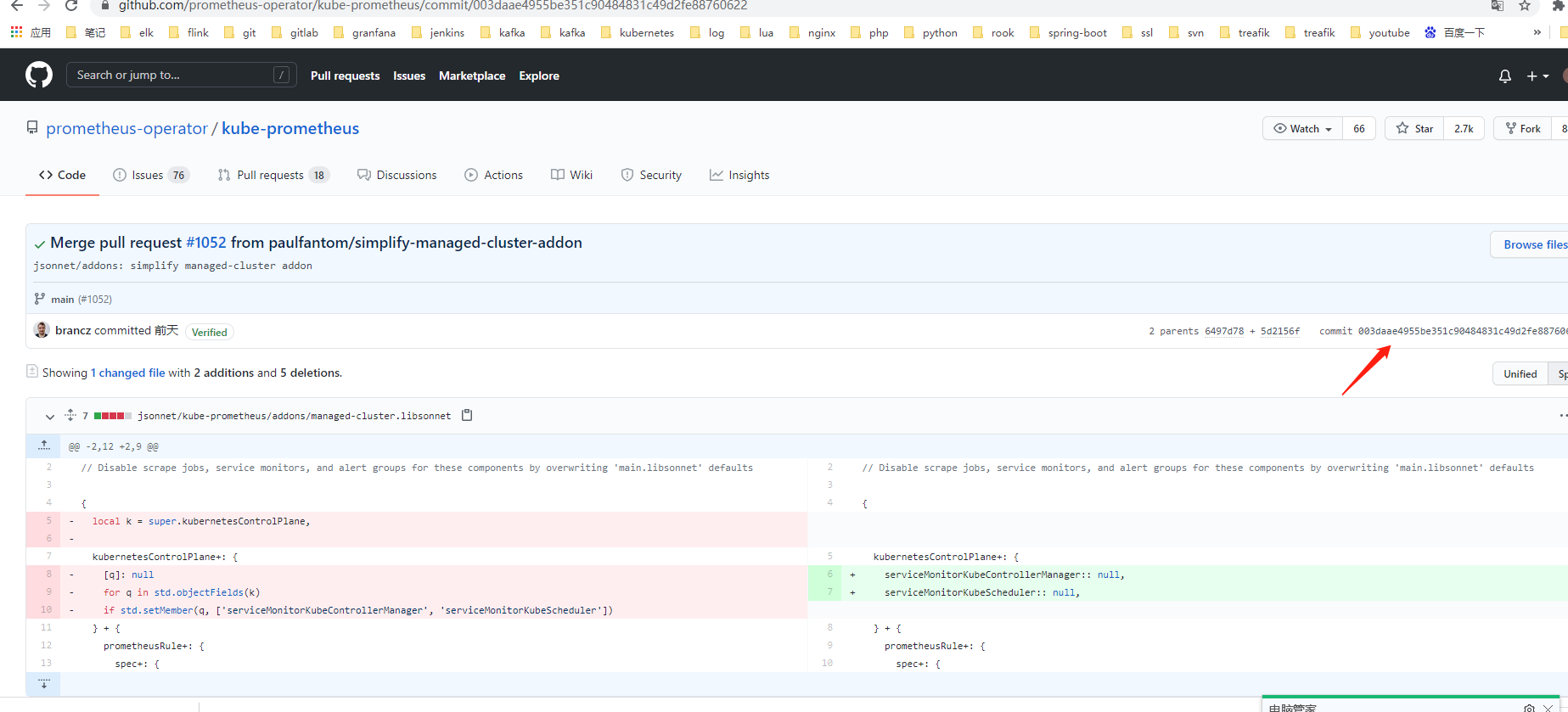The image size is (1568, 712).
Task: Open the python bookmark folder
Action: (930, 32)
